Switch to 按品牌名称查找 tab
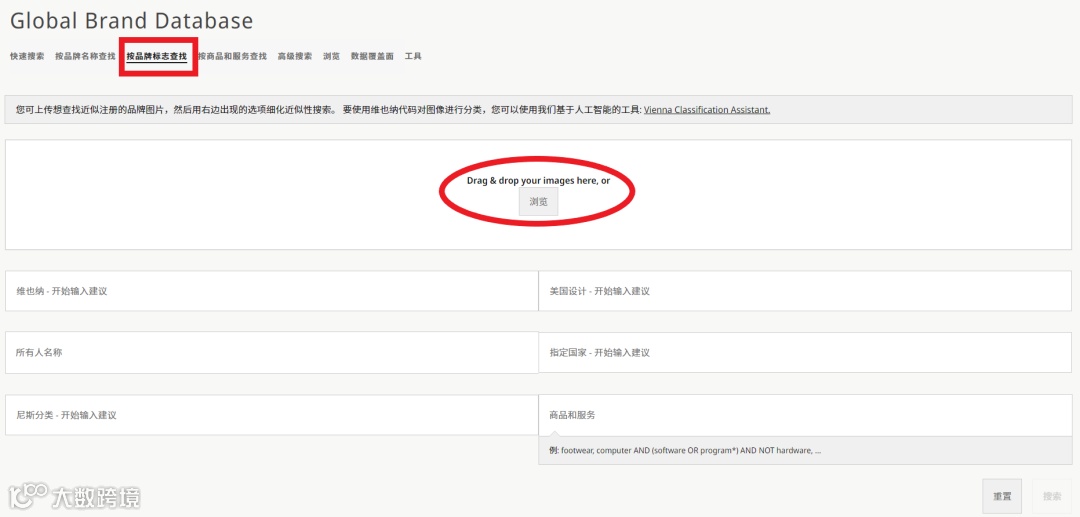Screen dimensions: 1080x517 tap(85, 56)
